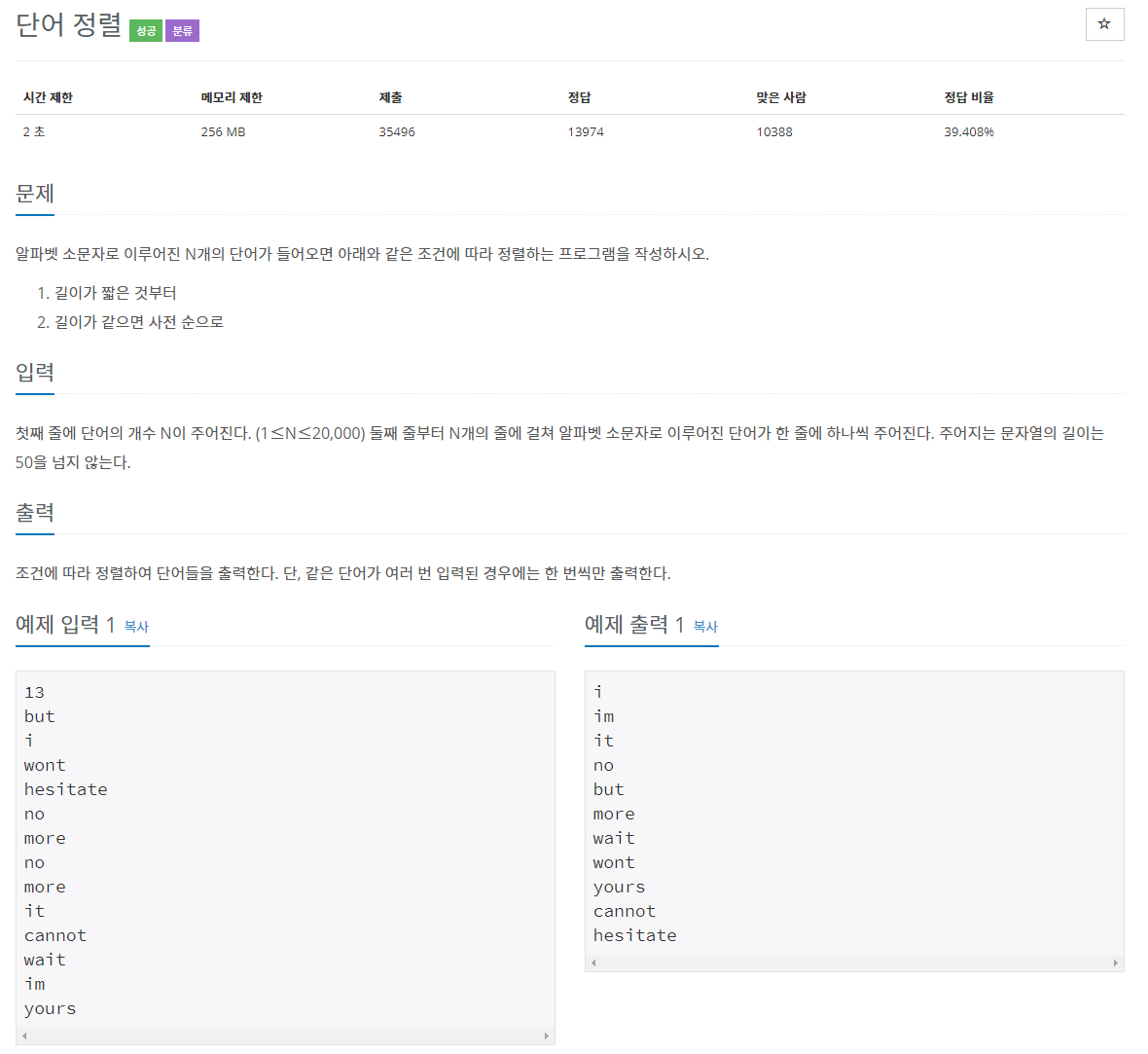This screenshot has height=1054, width=1148.
Task: Click the 맞은 사람 column header
Action: tap(780, 97)
